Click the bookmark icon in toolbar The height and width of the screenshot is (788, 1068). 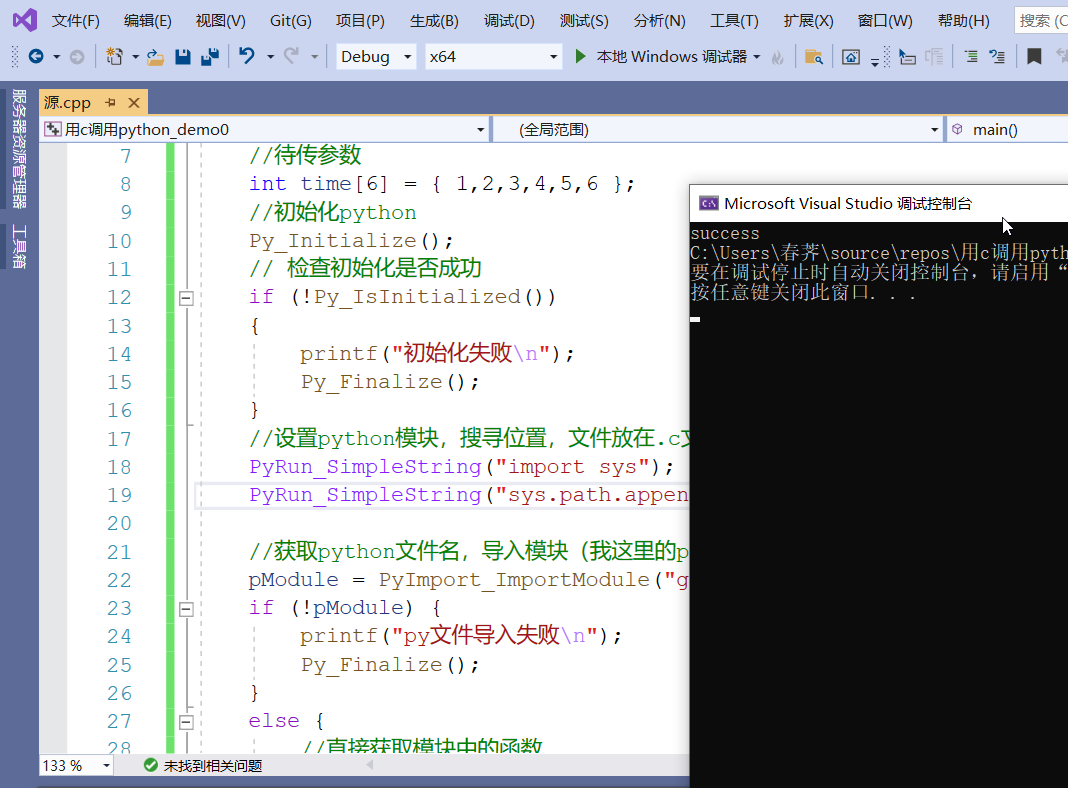1034,57
